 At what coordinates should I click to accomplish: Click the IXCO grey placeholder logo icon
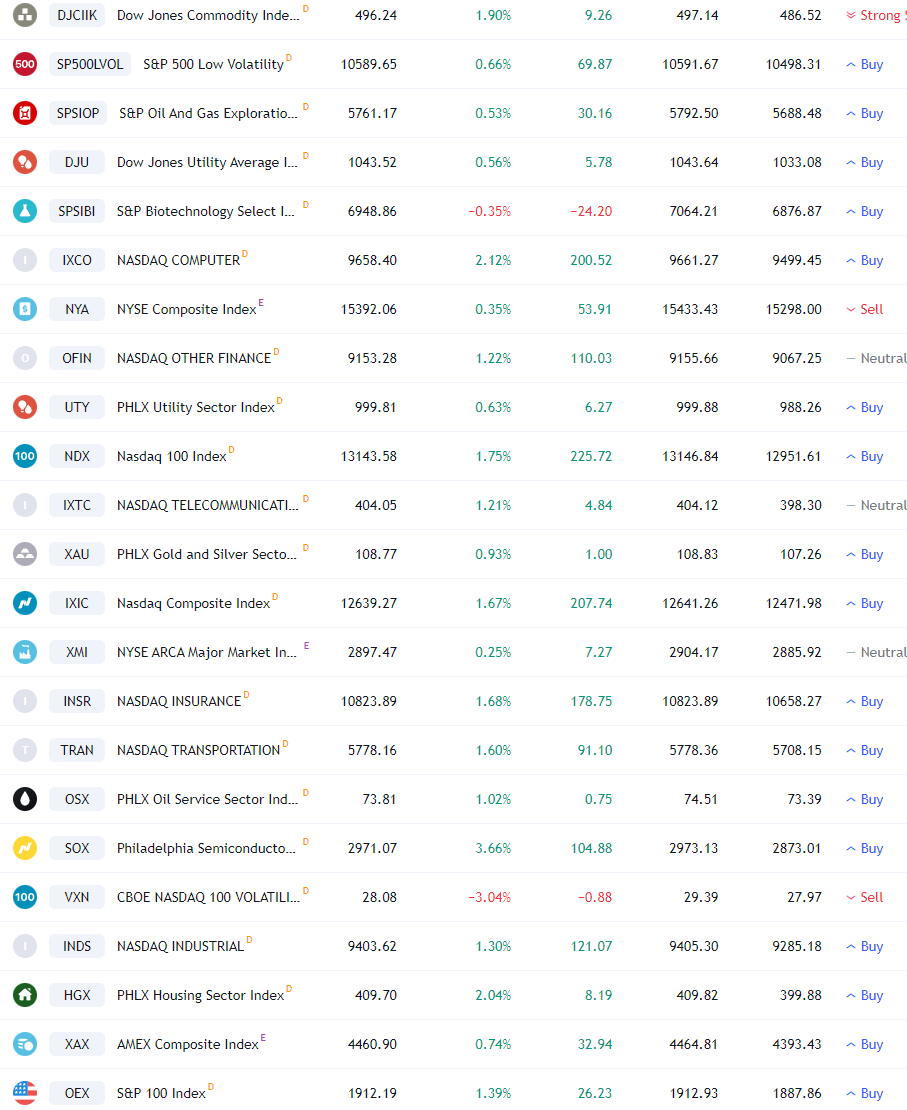tap(25, 260)
